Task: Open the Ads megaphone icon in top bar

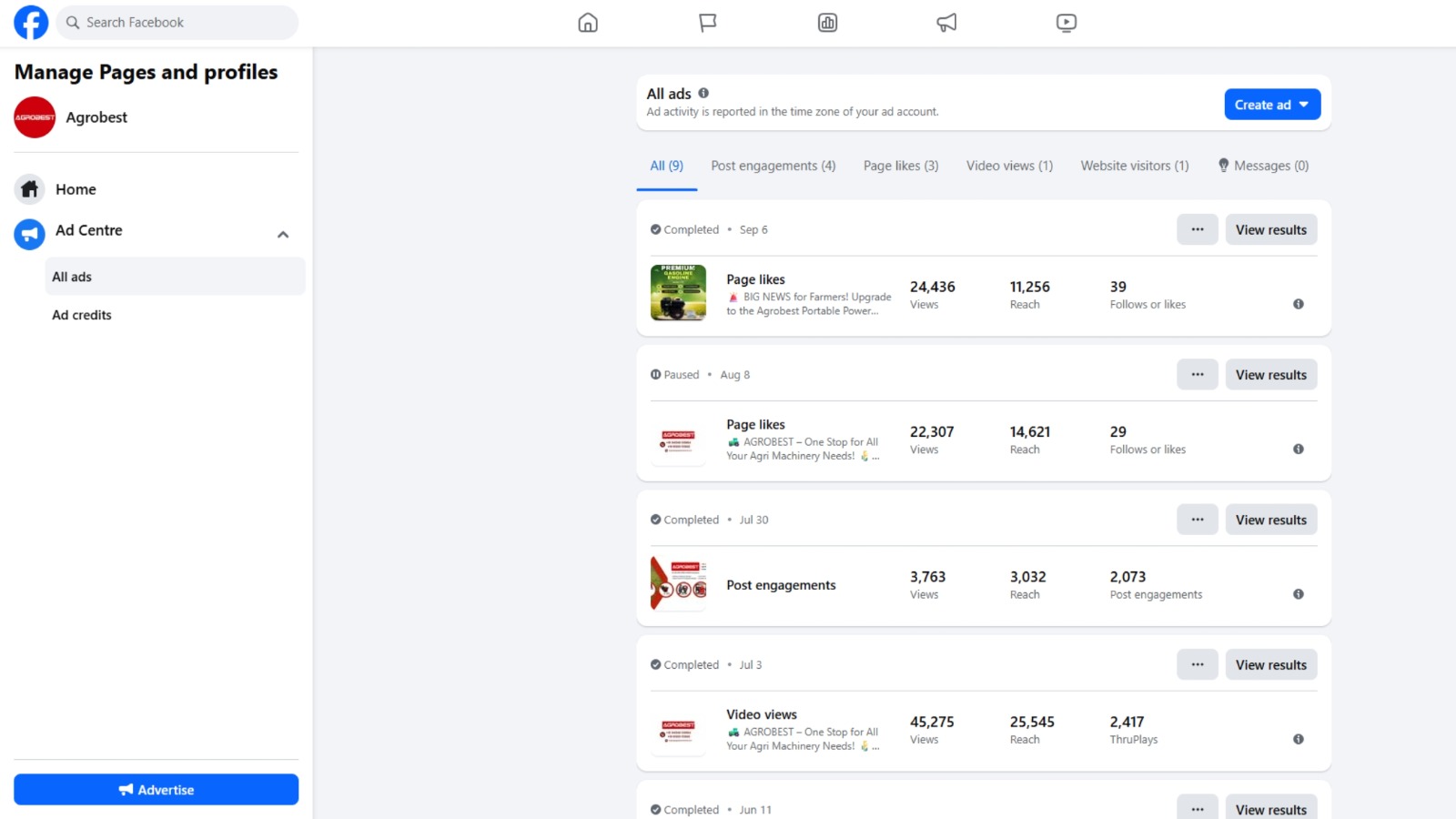Action: click(x=946, y=23)
